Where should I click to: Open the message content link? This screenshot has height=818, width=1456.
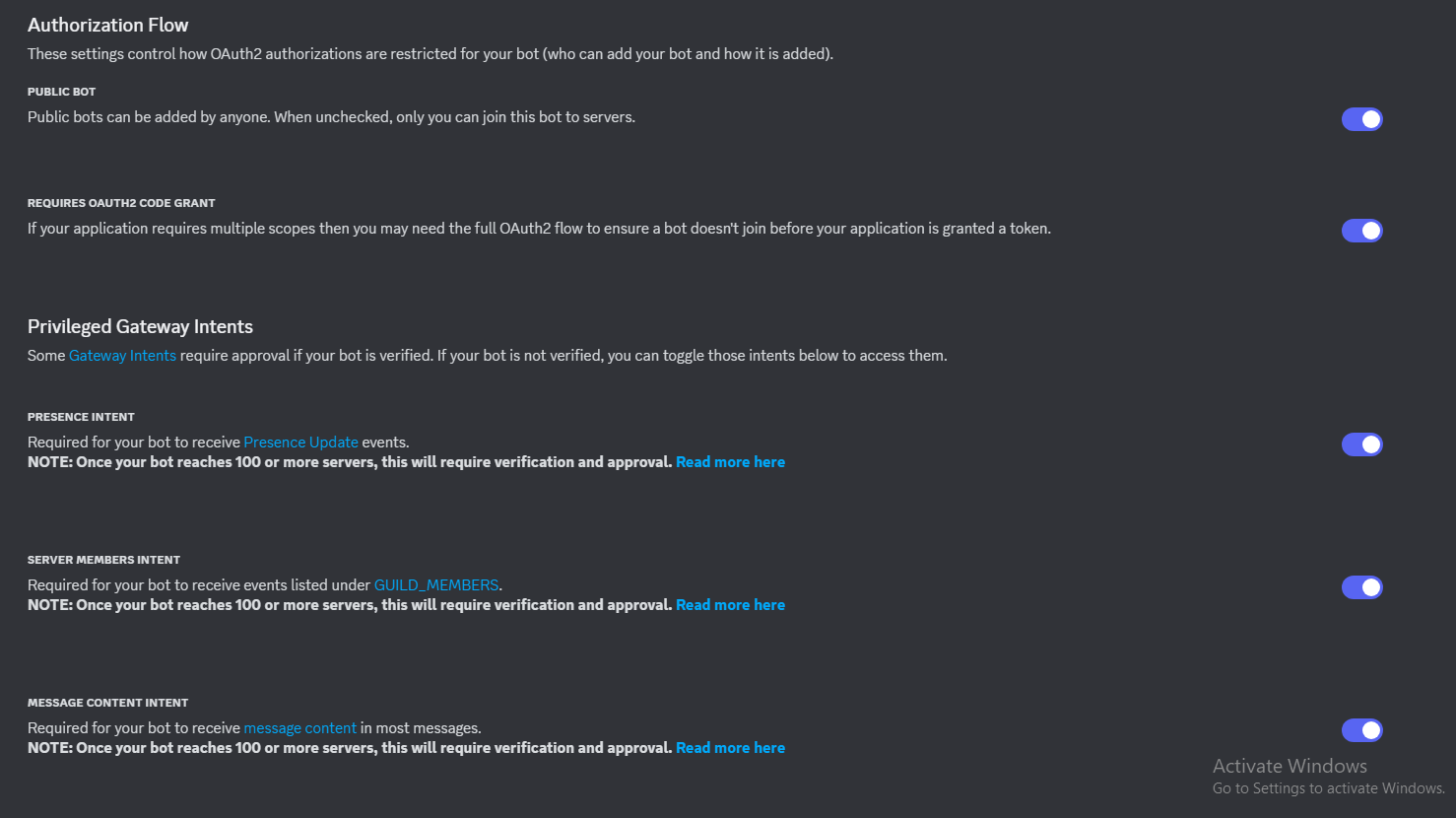(x=300, y=728)
